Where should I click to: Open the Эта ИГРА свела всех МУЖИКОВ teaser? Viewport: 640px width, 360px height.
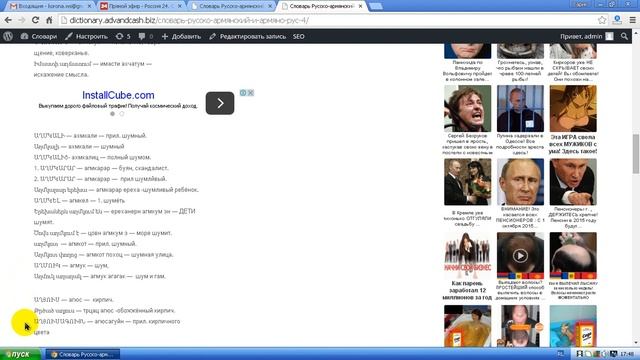click(573, 108)
